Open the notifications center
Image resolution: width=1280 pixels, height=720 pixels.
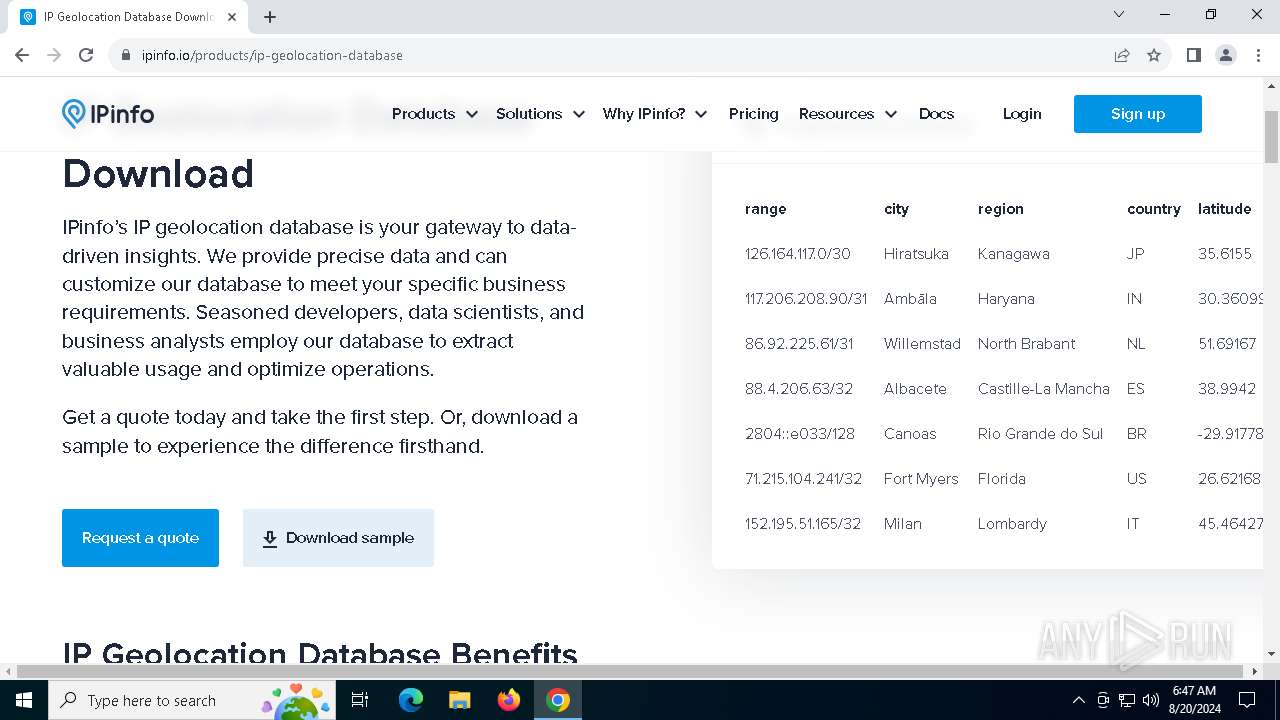[x=1247, y=700]
